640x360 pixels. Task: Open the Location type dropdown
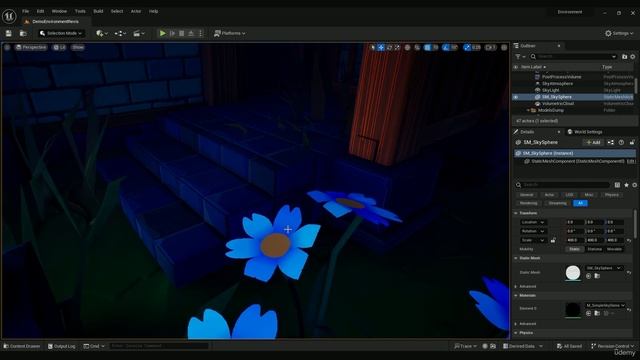[x=533, y=222]
